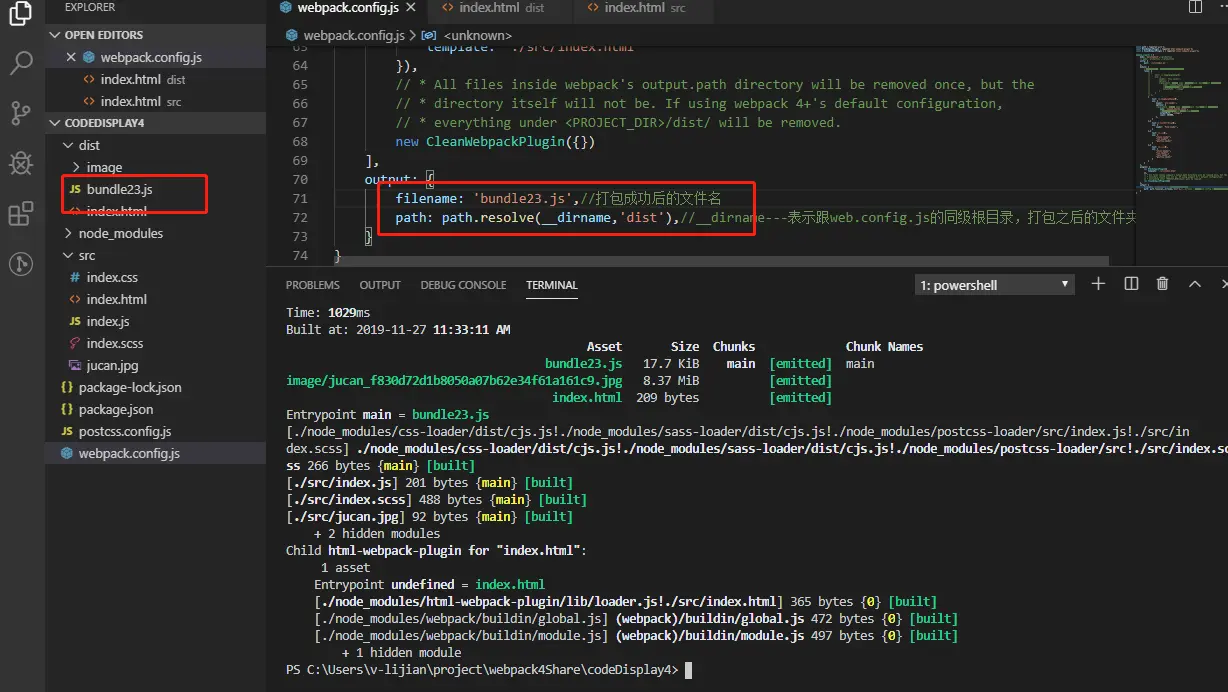Open the editor More Actions ellipsis

pos(1222,7)
